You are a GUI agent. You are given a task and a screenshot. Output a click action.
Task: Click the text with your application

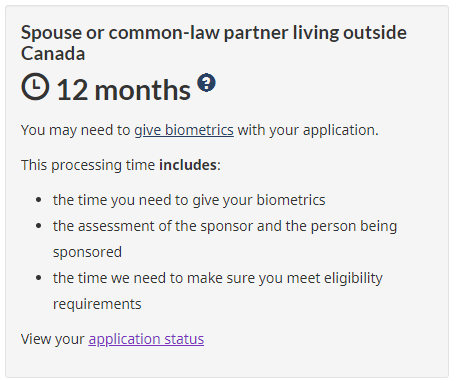tap(308, 130)
